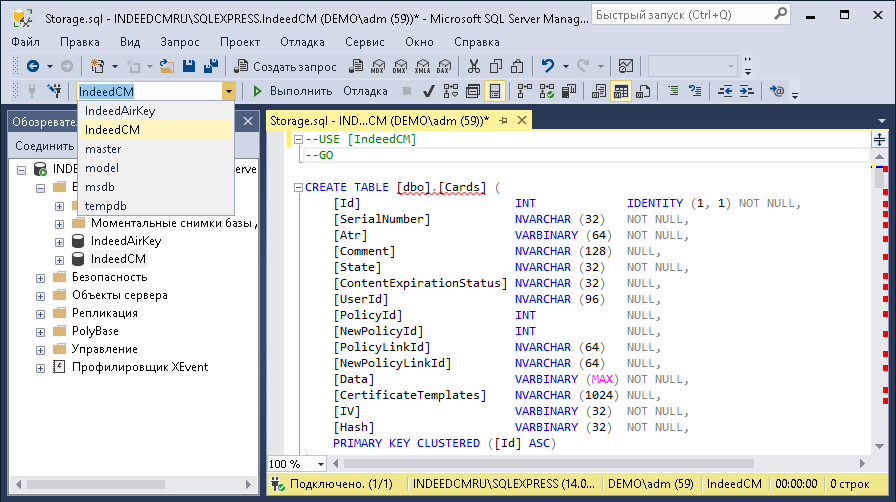This screenshot has width=896, height=502.
Task: Click the Save All icon
Action: [211, 66]
